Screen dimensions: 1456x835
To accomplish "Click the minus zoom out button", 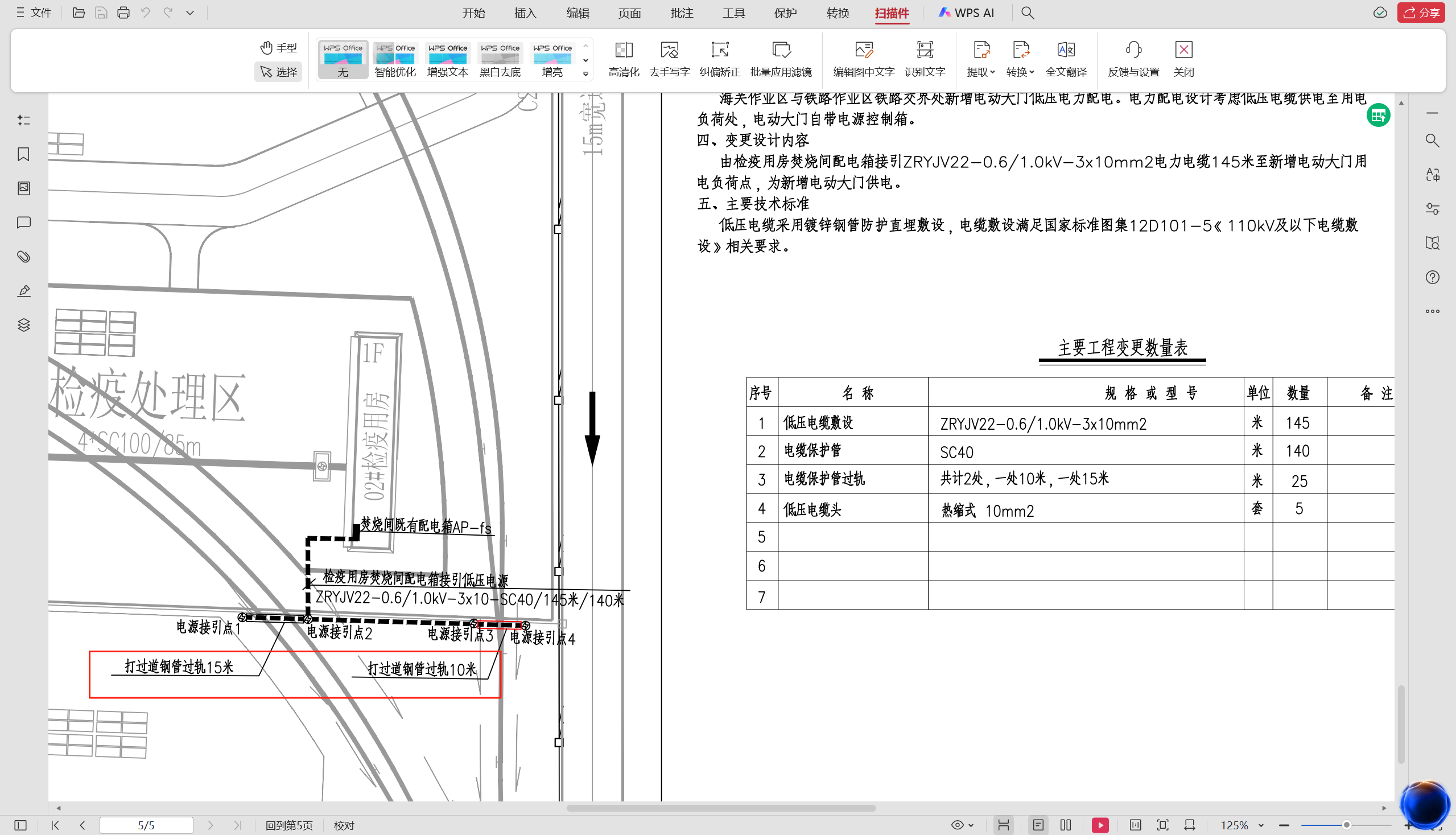I will [1284, 825].
